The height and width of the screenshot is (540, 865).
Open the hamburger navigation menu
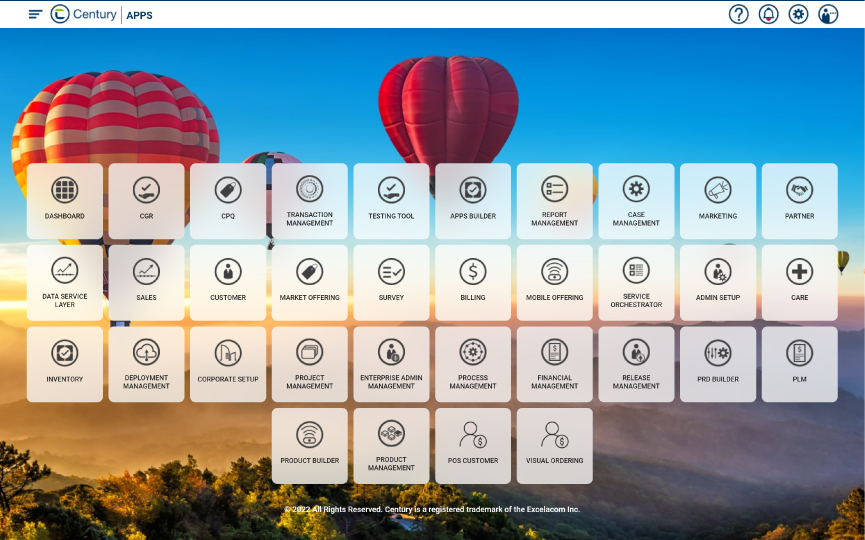[36, 14]
